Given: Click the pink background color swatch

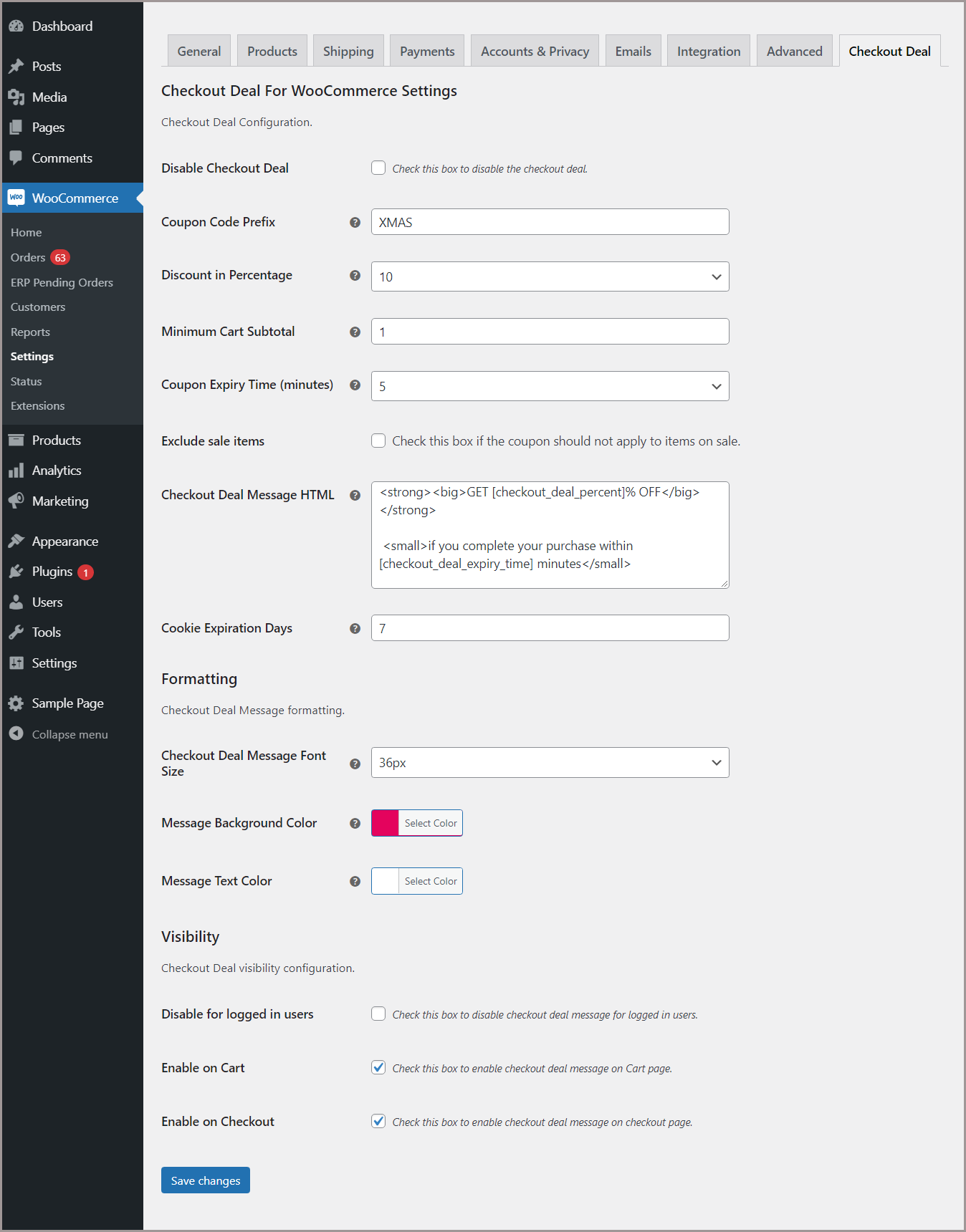Looking at the screenshot, I should tap(385, 823).
